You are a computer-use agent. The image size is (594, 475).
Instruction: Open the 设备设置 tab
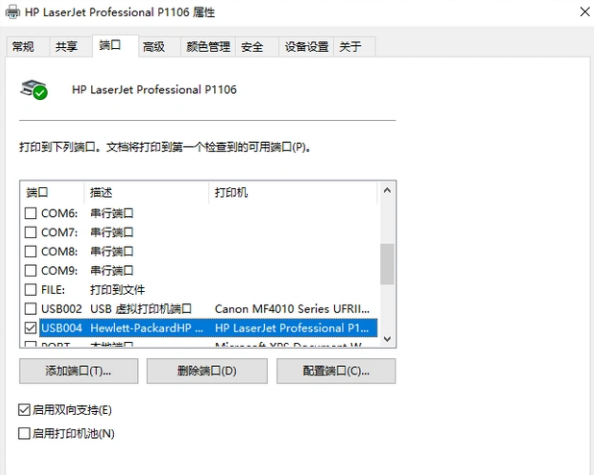pyautogui.click(x=306, y=47)
